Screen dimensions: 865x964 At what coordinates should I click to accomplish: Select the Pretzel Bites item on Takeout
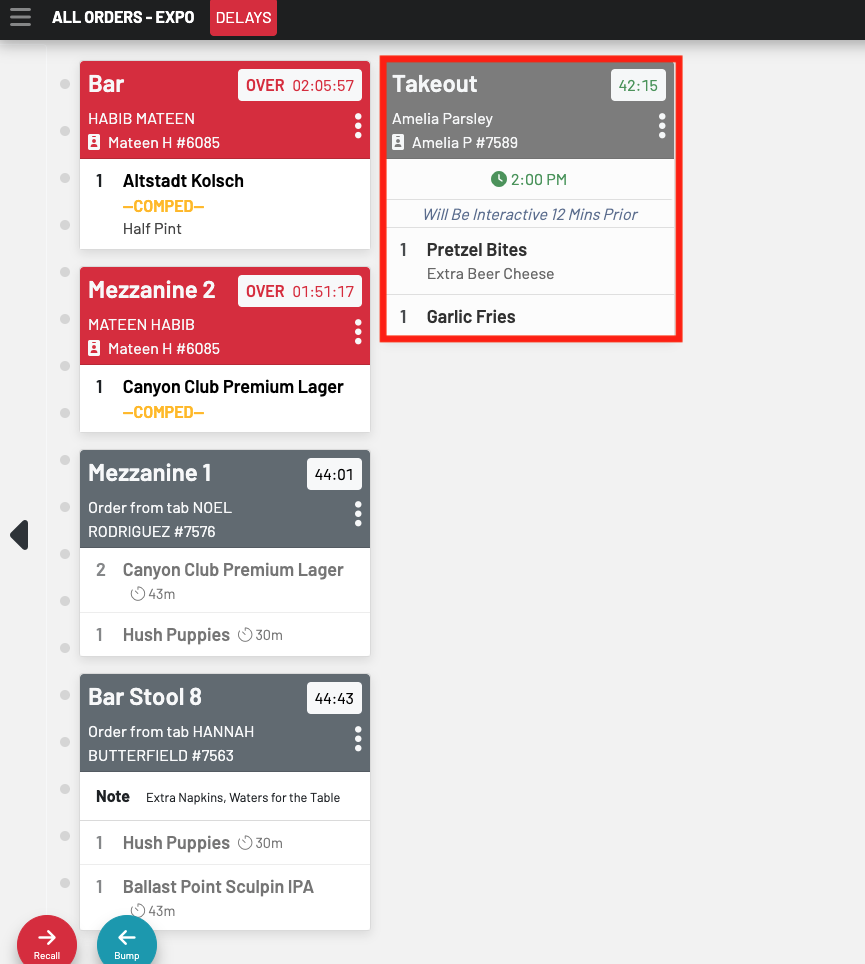pyautogui.click(x=477, y=250)
